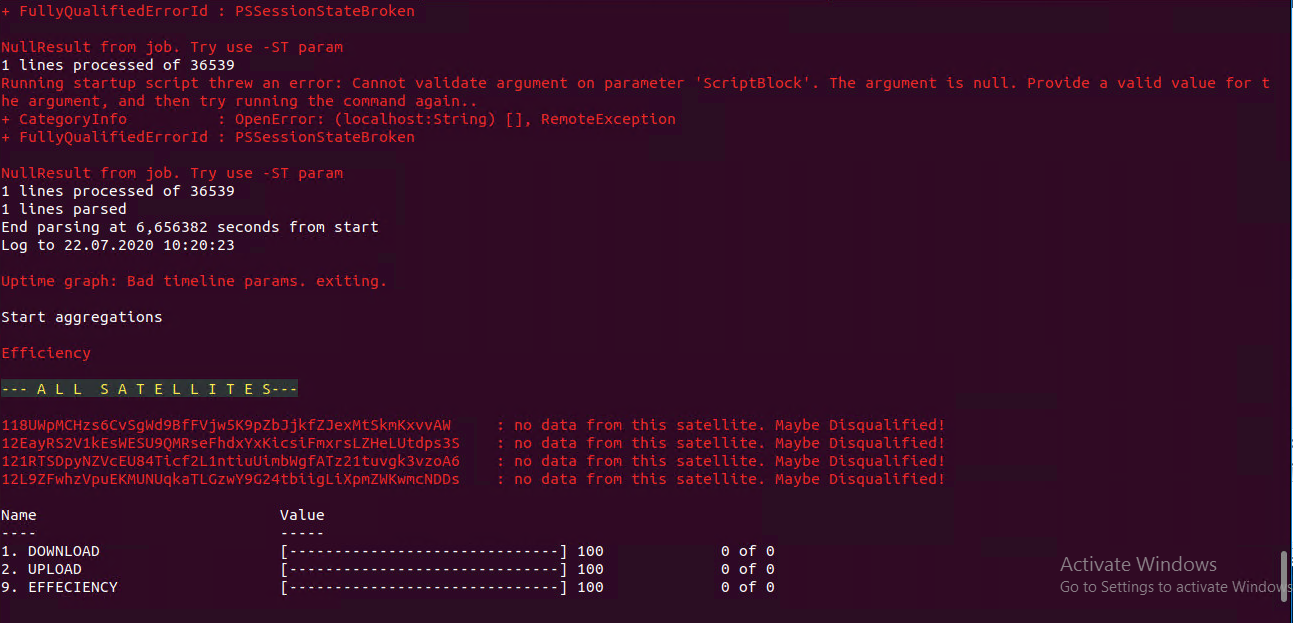Click the End parsing seconds line
Image resolution: width=1293 pixels, height=623 pixels.
click(190, 227)
